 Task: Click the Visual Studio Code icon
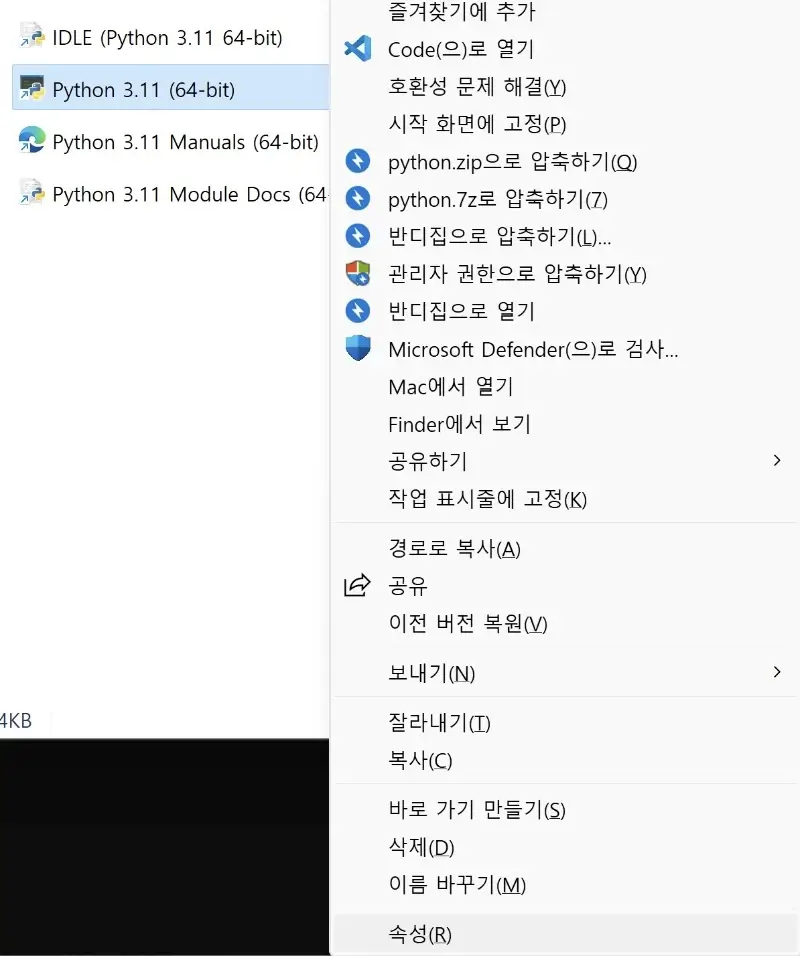[358, 49]
